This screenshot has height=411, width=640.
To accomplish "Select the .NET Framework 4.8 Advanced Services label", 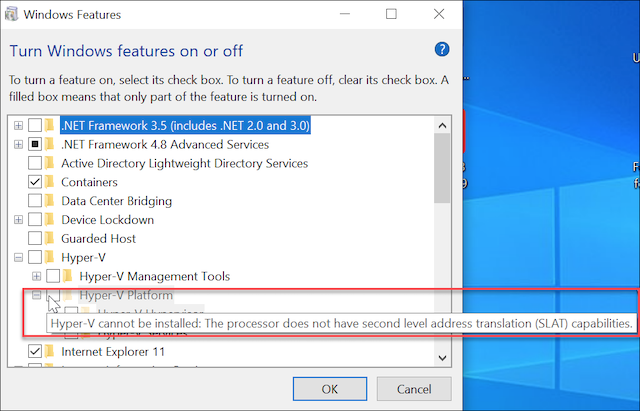I will [x=165, y=144].
